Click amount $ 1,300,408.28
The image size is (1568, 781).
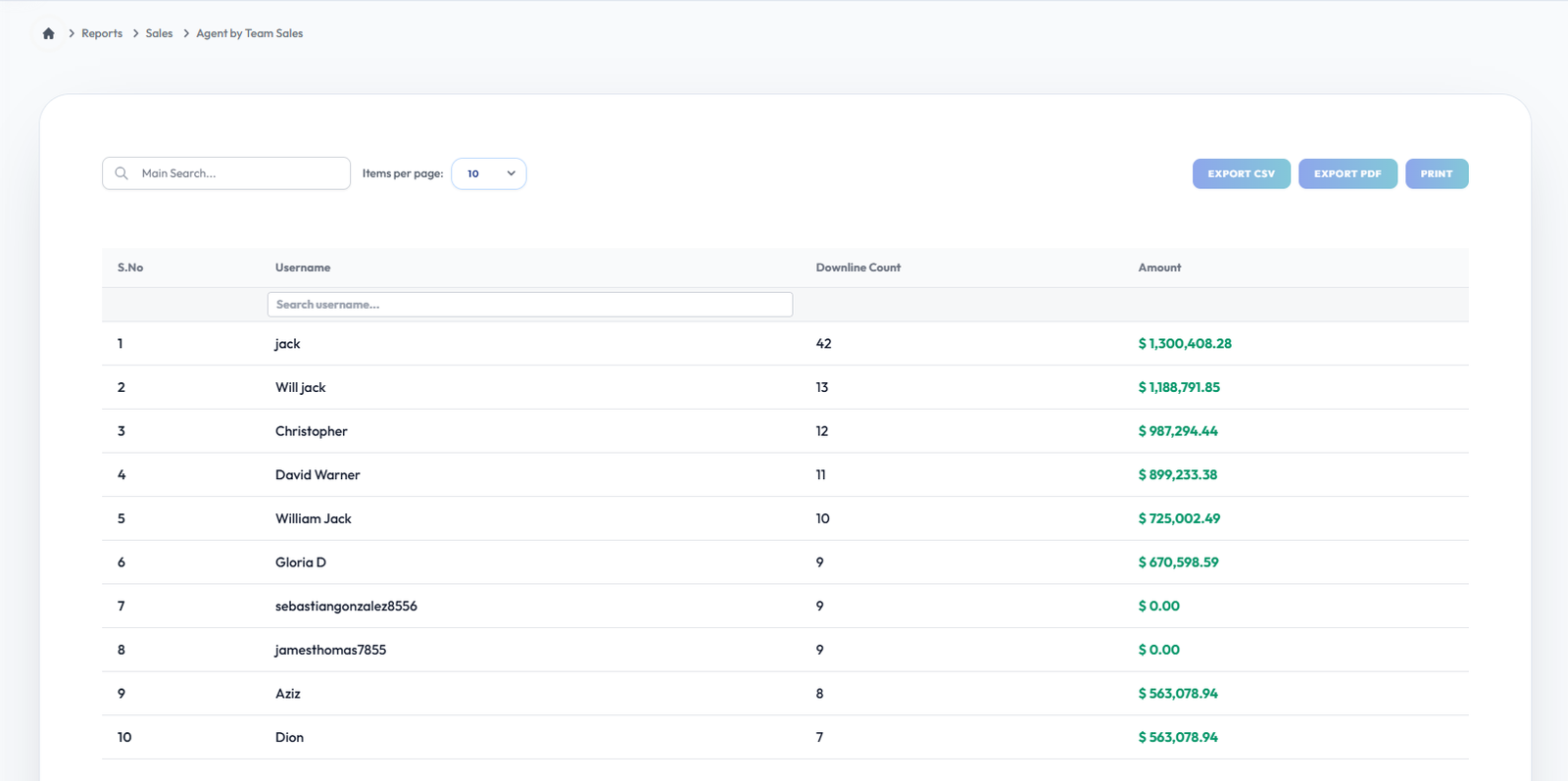coord(1185,344)
